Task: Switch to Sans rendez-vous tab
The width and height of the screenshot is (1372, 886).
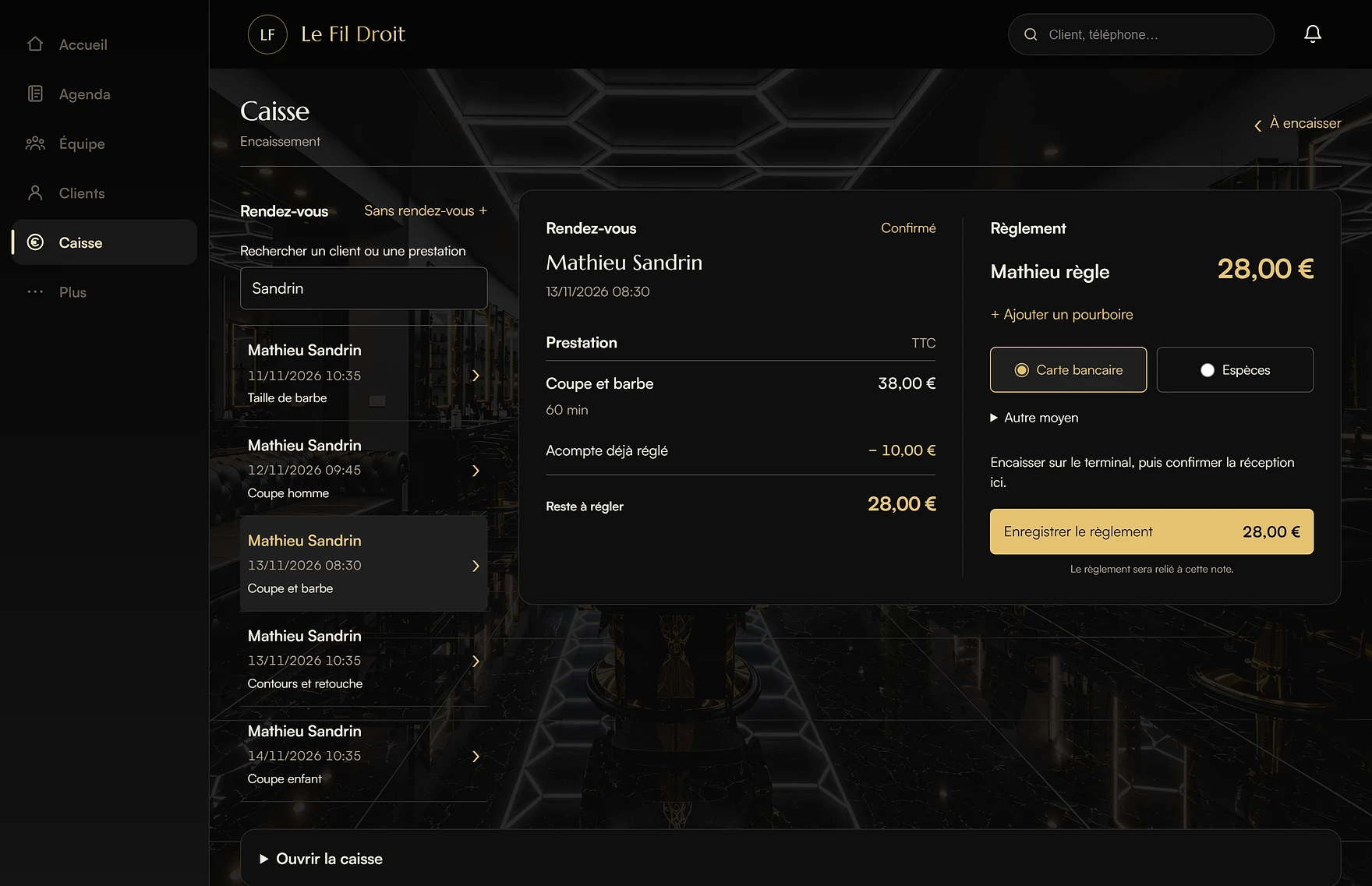Action: click(426, 210)
